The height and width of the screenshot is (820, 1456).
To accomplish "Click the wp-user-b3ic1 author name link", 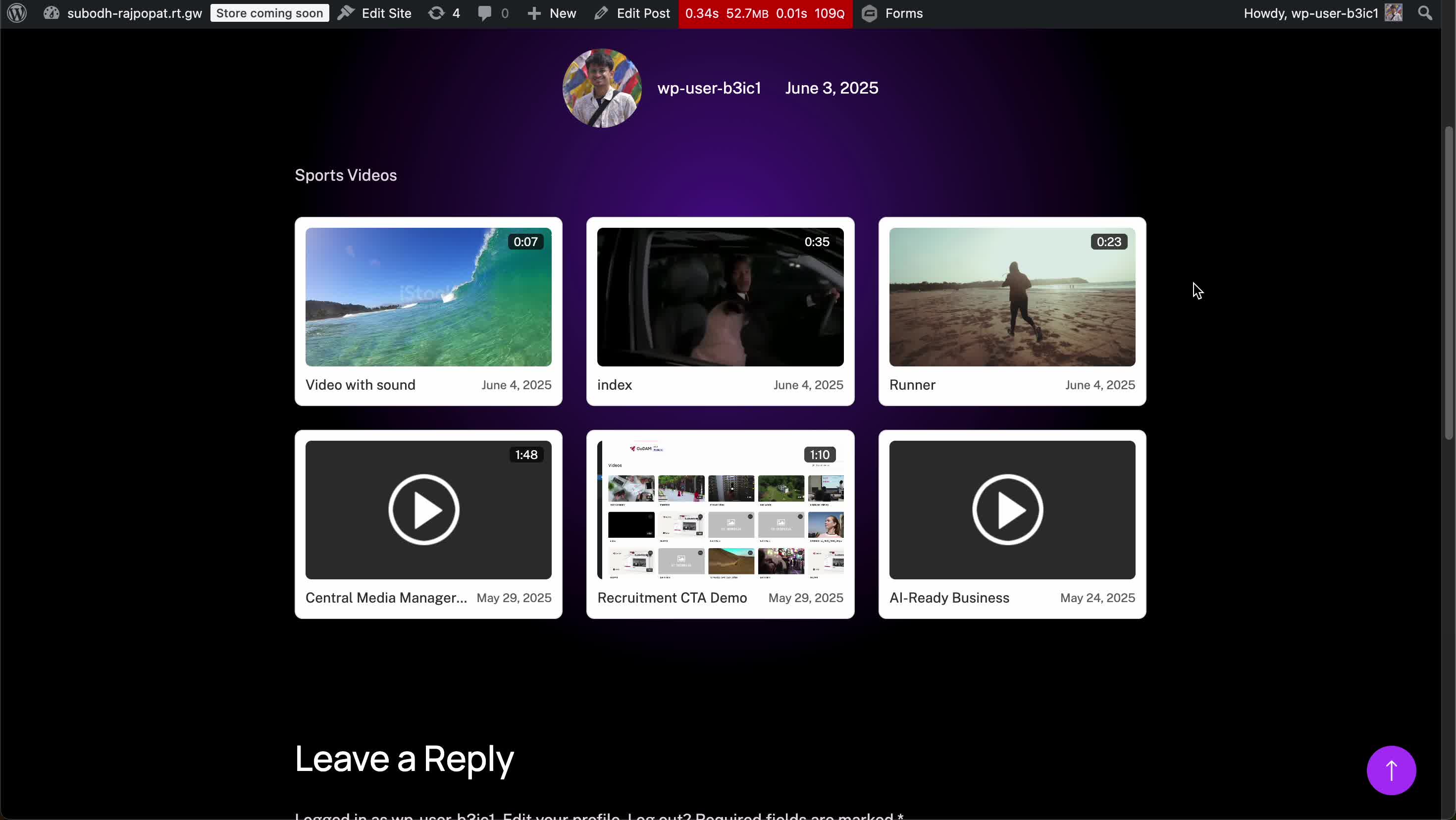I will tap(709, 88).
